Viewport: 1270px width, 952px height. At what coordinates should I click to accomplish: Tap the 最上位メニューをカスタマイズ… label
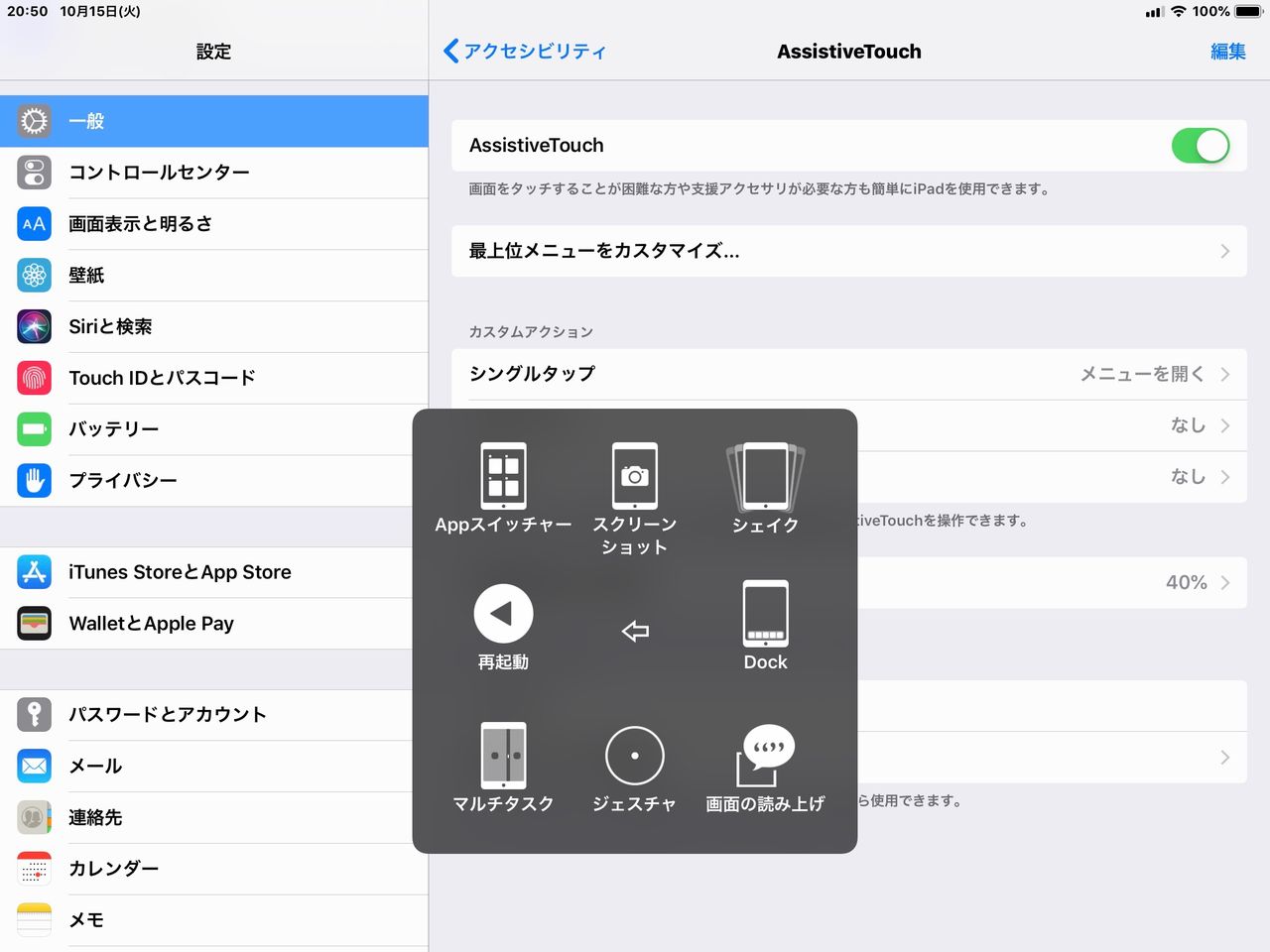tap(604, 251)
